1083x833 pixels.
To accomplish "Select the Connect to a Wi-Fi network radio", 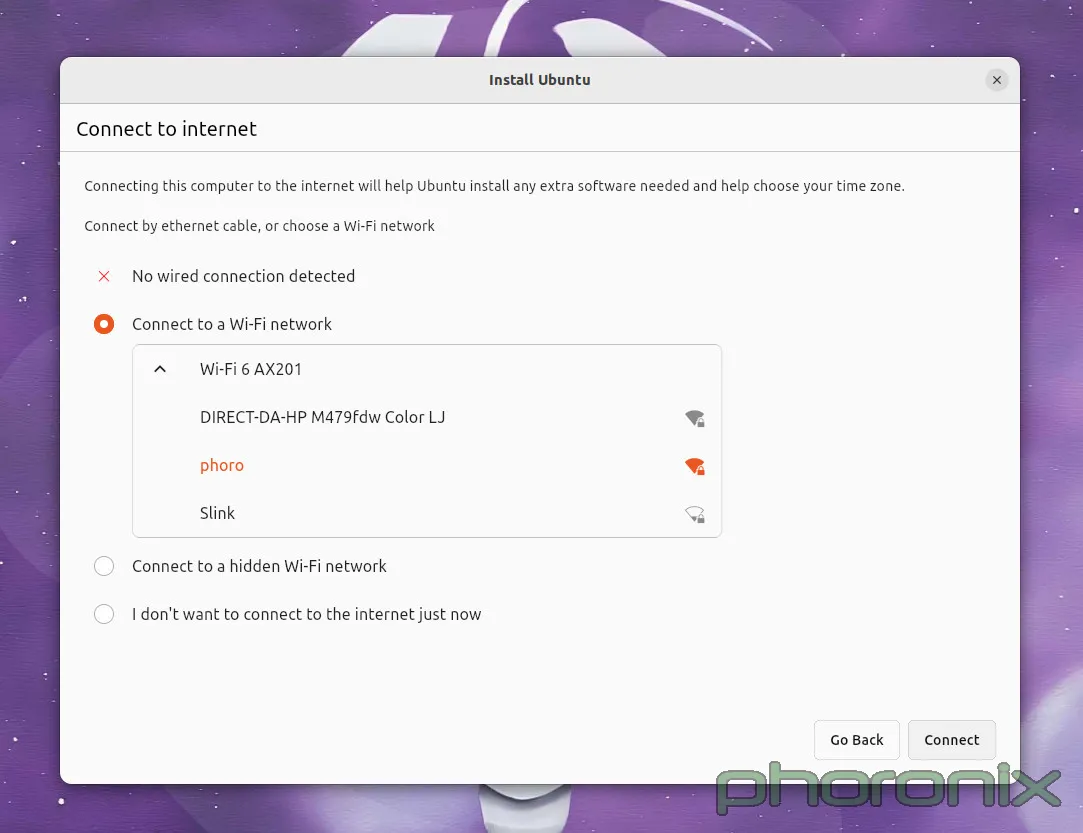I will (x=104, y=324).
